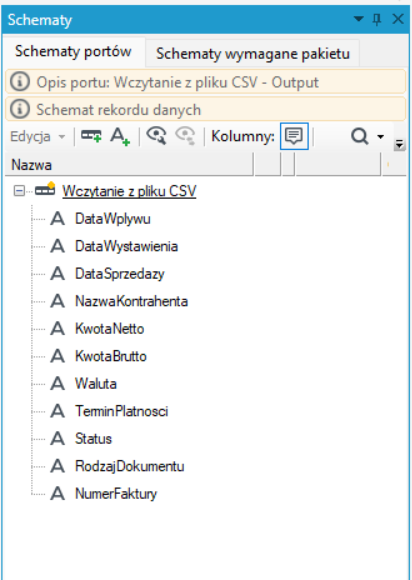Viewport: 412px width, 580px height.
Task: Open the search dropdown arrow
Action: click(x=380, y=136)
